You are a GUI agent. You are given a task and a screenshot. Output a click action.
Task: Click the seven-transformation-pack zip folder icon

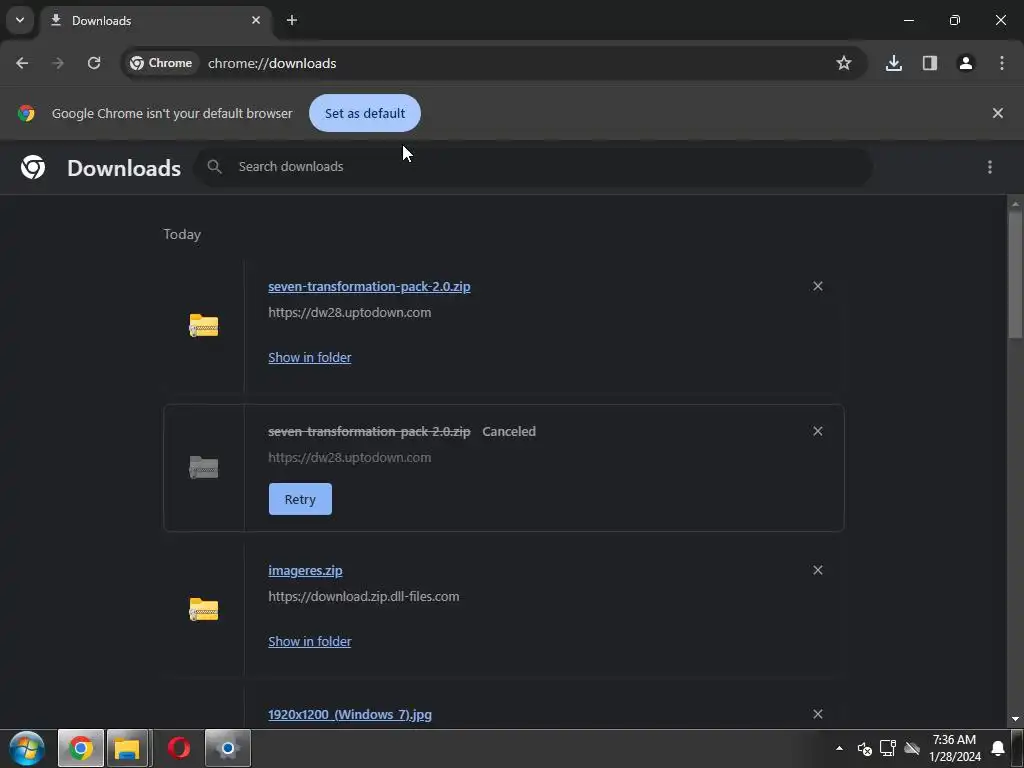(x=204, y=325)
